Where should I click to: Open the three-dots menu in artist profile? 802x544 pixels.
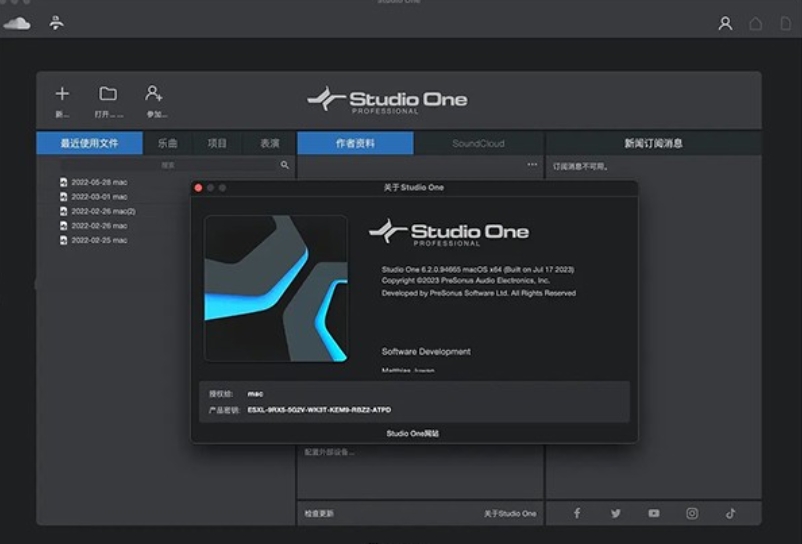[532, 165]
